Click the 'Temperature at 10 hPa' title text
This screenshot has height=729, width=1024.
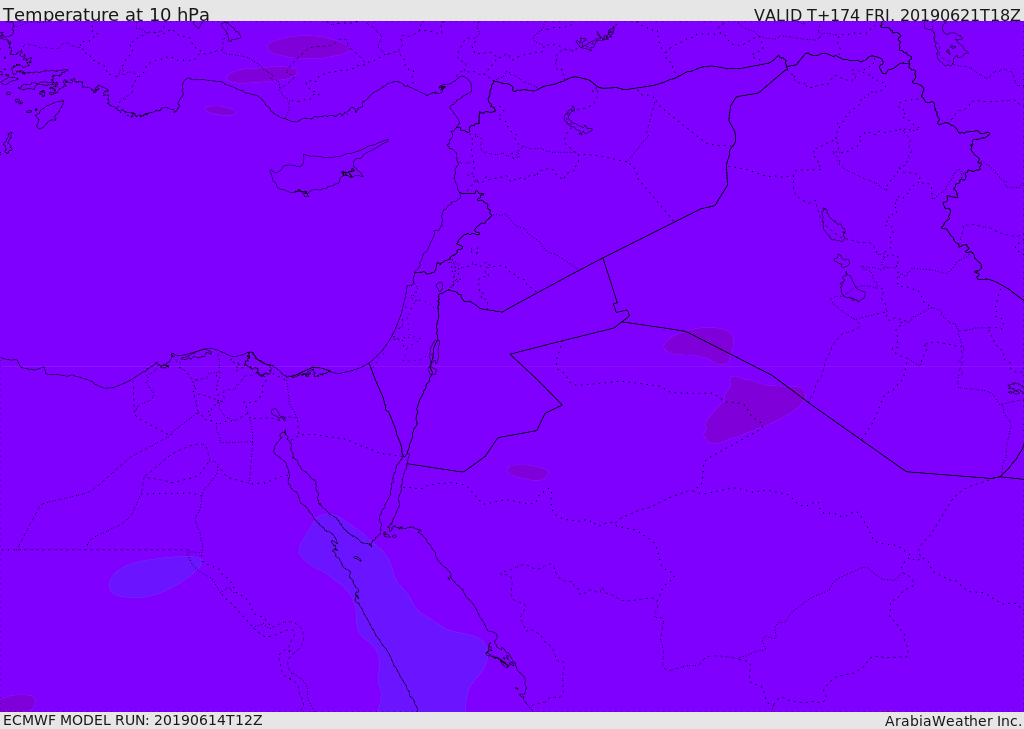106,14
